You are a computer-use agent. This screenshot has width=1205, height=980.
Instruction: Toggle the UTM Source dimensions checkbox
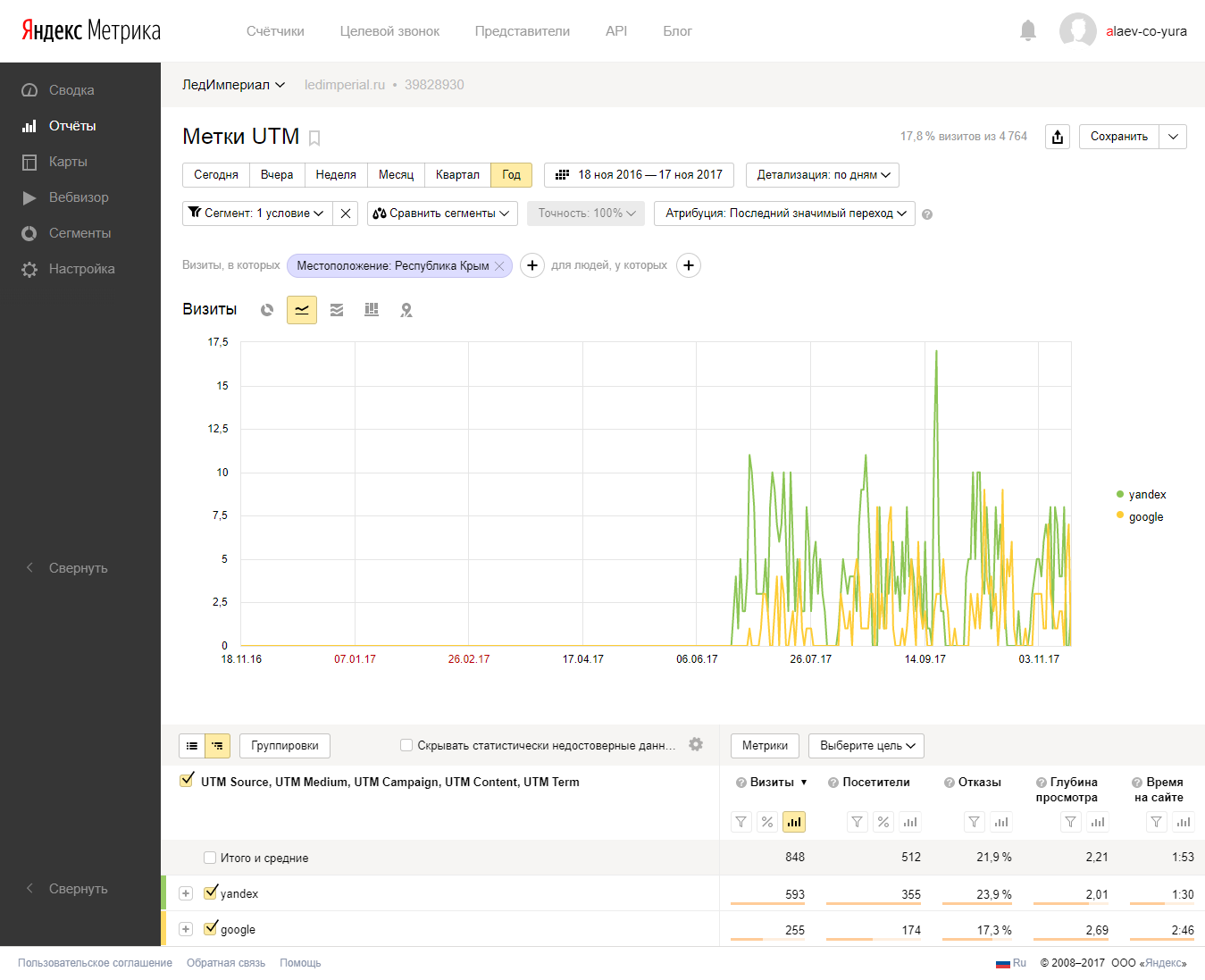click(187, 780)
